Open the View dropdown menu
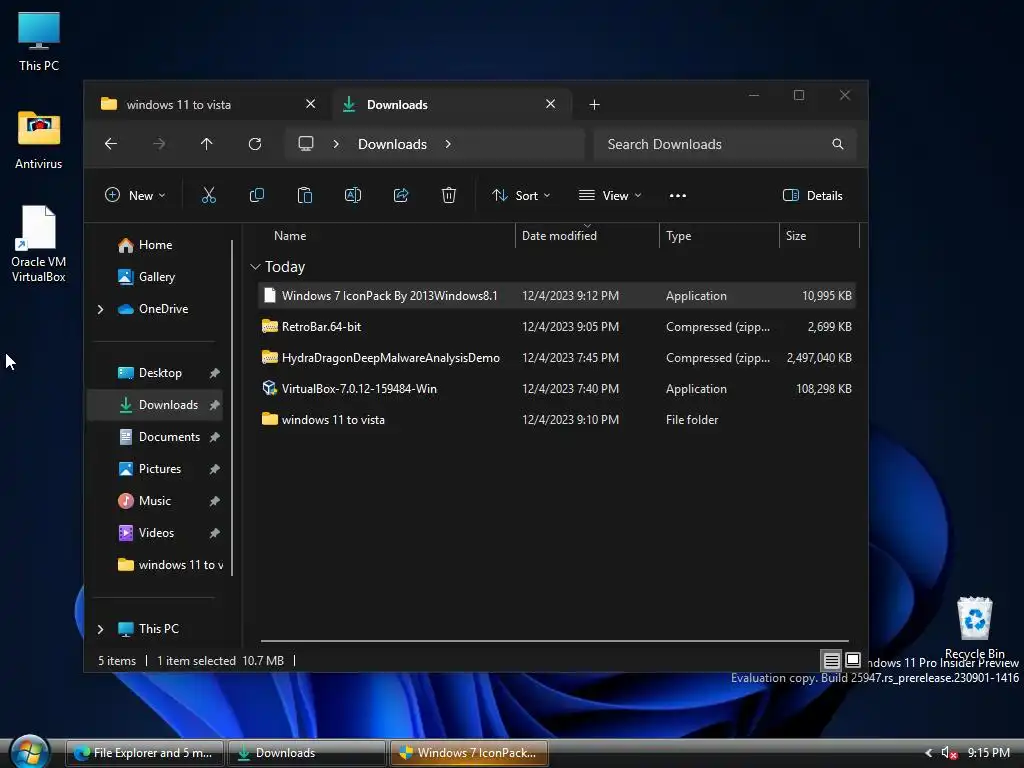 click(x=610, y=195)
